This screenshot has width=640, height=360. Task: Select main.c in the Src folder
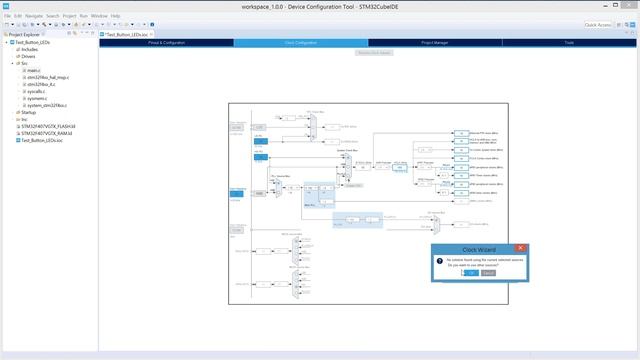(33, 71)
